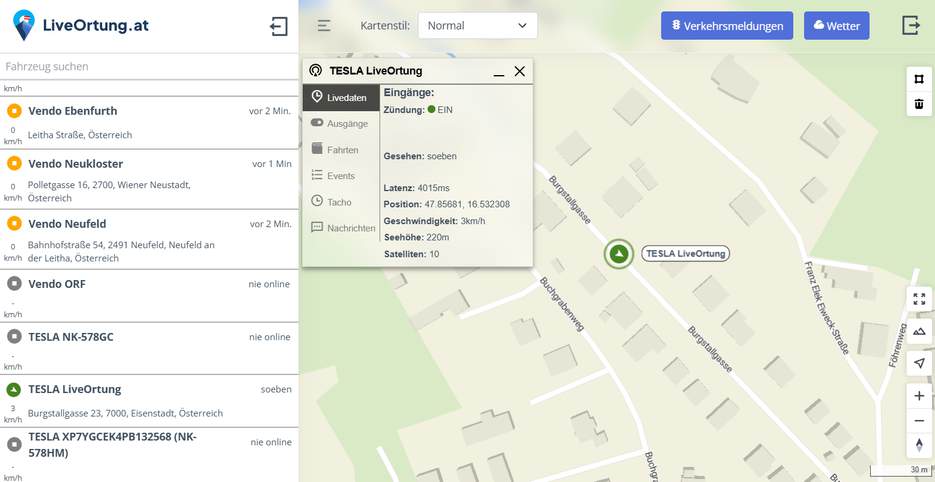Screen dimensions: 935x482
Task: Click the orange status icon of Vendo Ebenfurth
Action: tap(14, 111)
